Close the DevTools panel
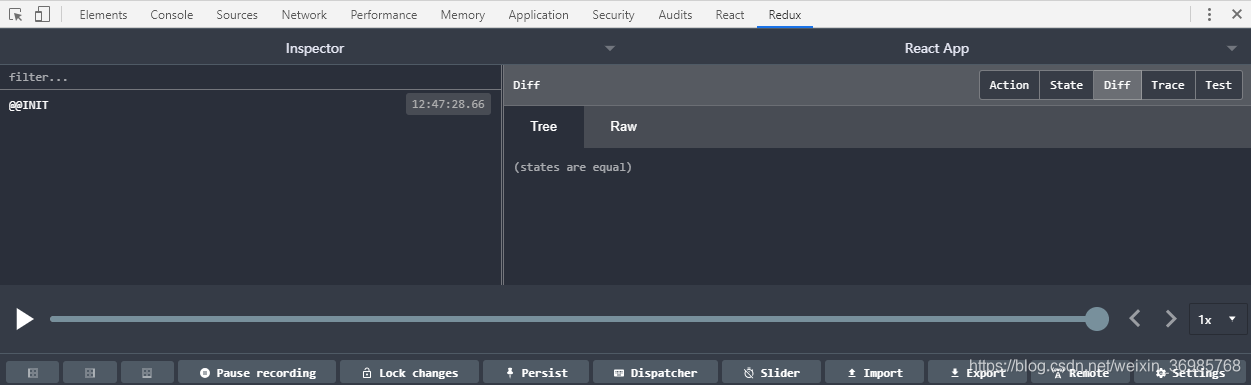The image size is (1251, 385). click(x=1236, y=14)
